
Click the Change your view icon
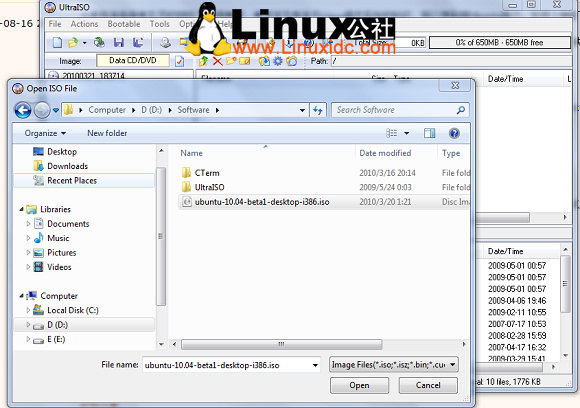click(x=391, y=133)
